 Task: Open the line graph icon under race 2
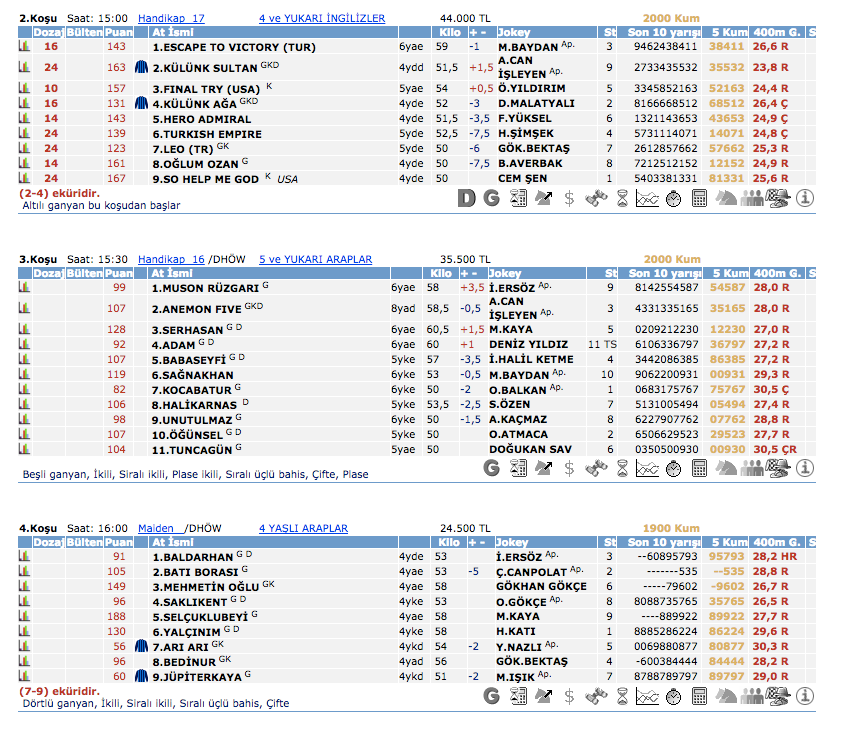[x=647, y=198]
